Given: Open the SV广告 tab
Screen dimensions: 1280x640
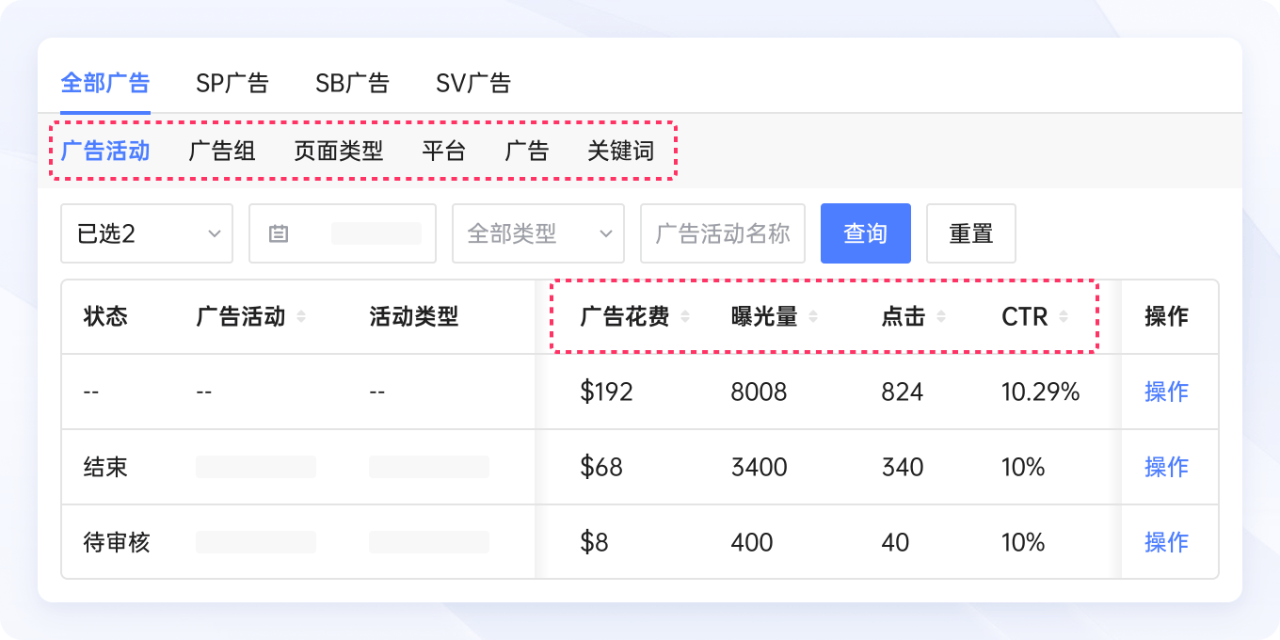Looking at the screenshot, I should pyautogui.click(x=473, y=83).
